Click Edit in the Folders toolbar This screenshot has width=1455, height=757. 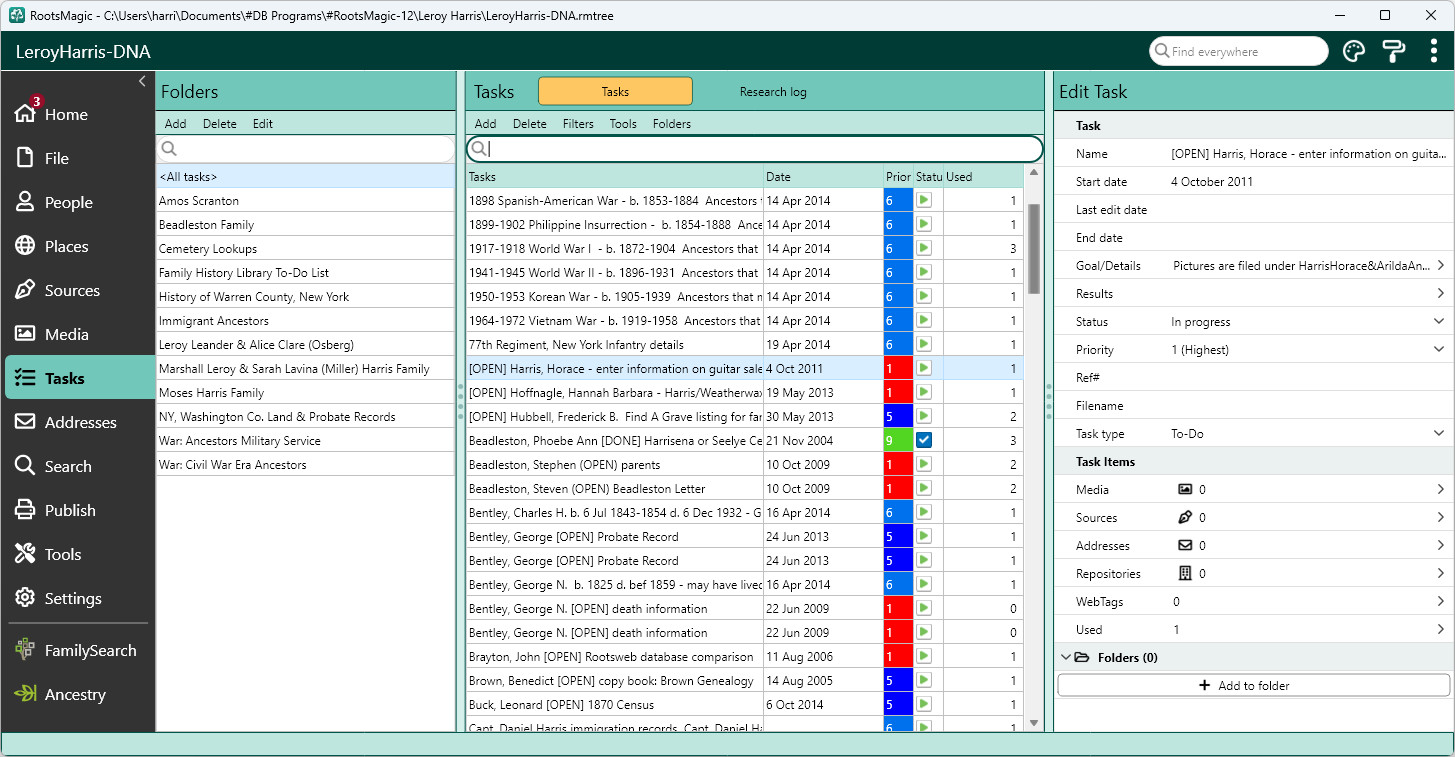(262, 124)
